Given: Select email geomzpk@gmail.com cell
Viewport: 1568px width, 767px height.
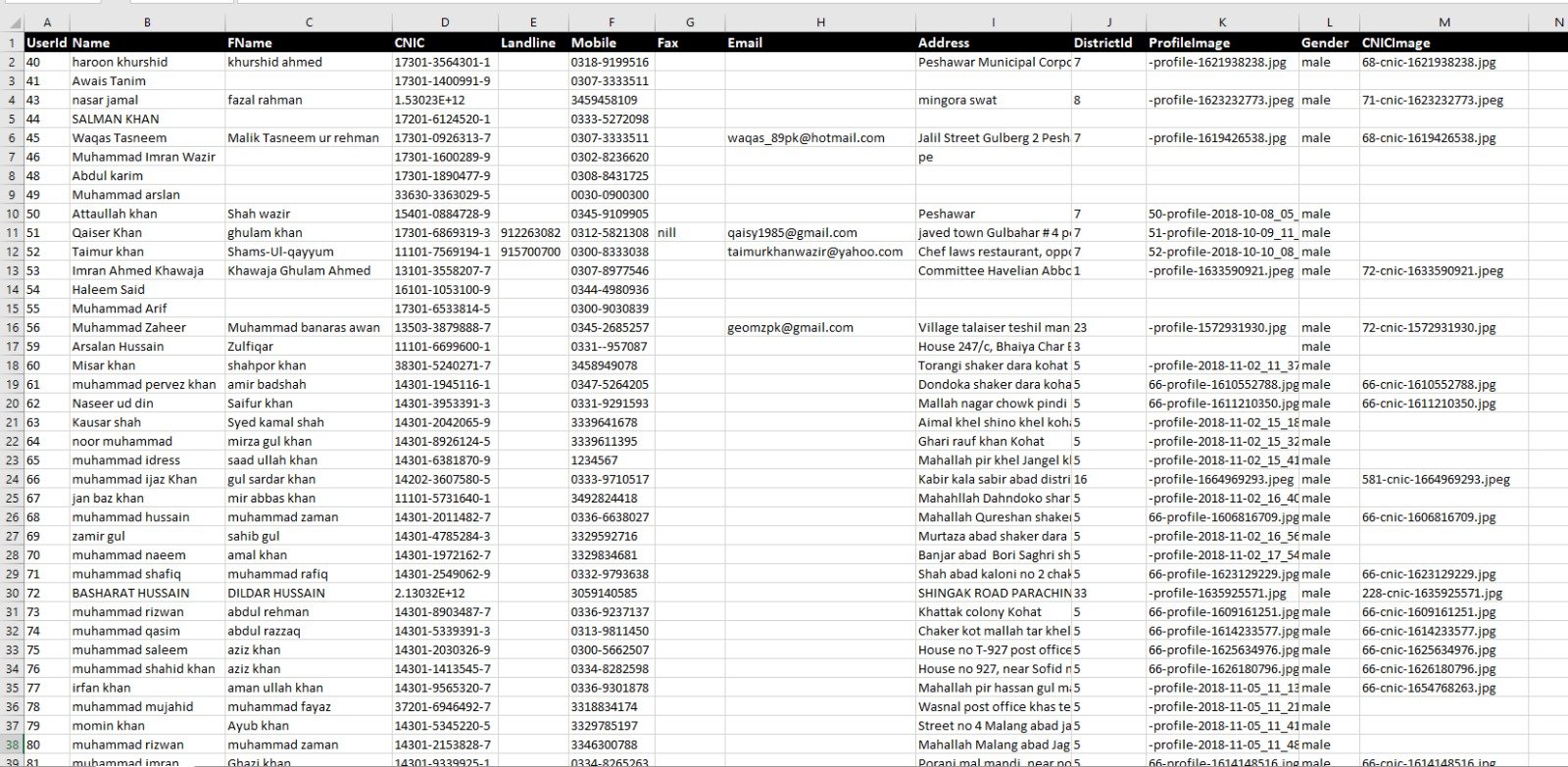Looking at the screenshot, I should (819, 327).
